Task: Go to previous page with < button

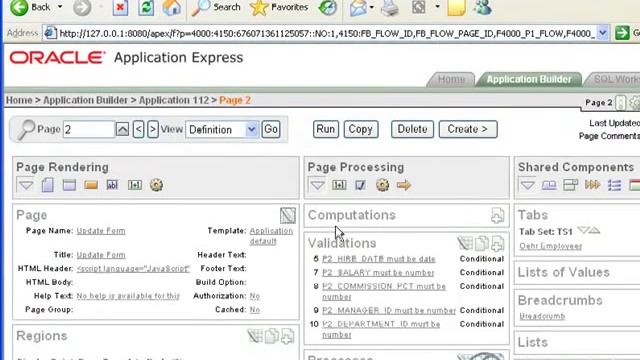Action: (x=138, y=129)
